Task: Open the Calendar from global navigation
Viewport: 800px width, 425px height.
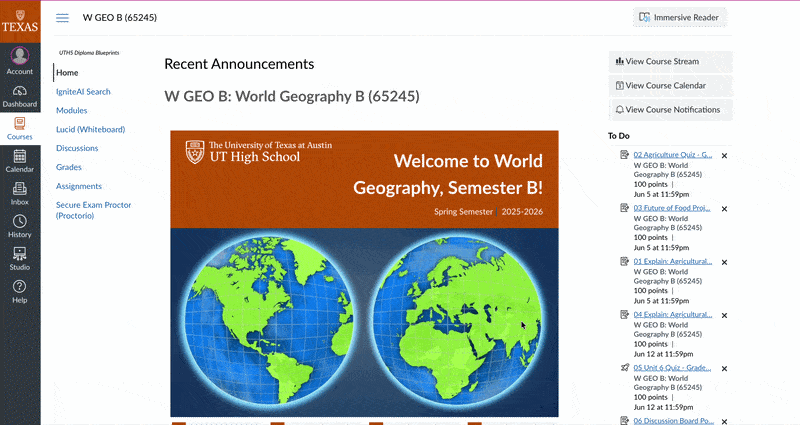Action: pyautogui.click(x=20, y=161)
